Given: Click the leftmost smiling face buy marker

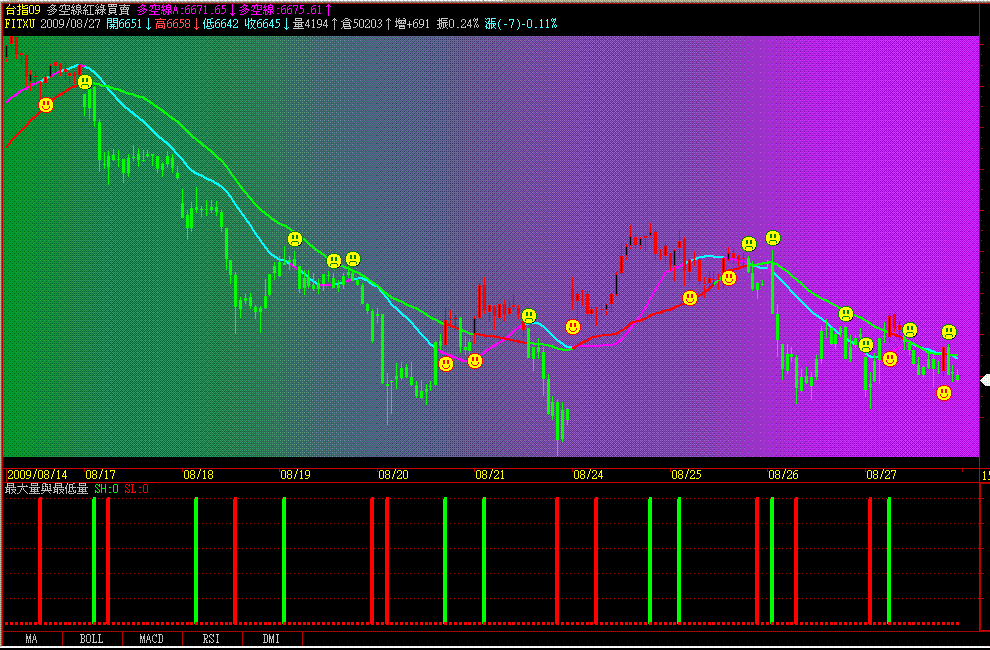Looking at the screenshot, I should pyautogui.click(x=45, y=105).
